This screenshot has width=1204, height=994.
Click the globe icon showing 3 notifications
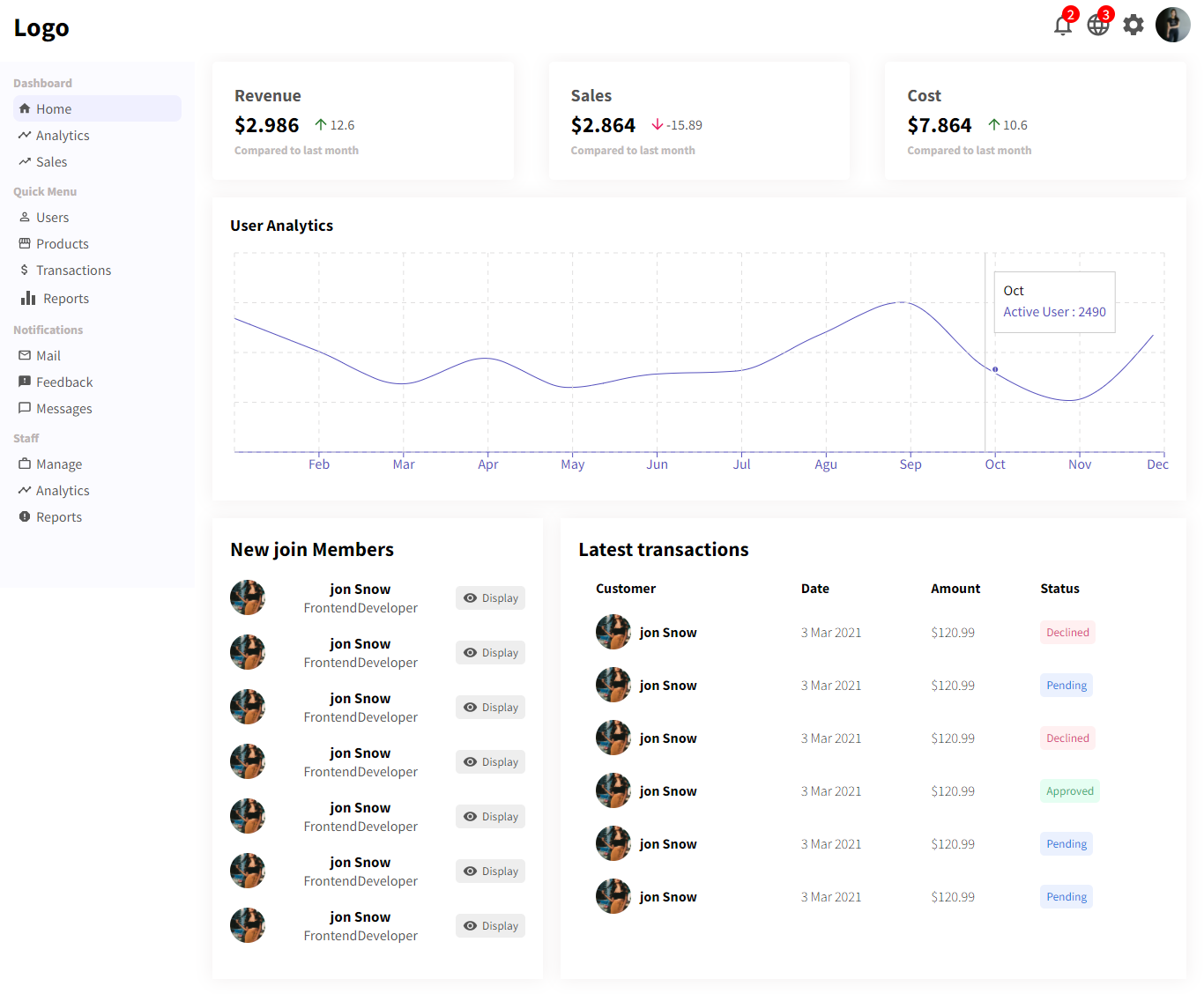[x=1097, y=25]
